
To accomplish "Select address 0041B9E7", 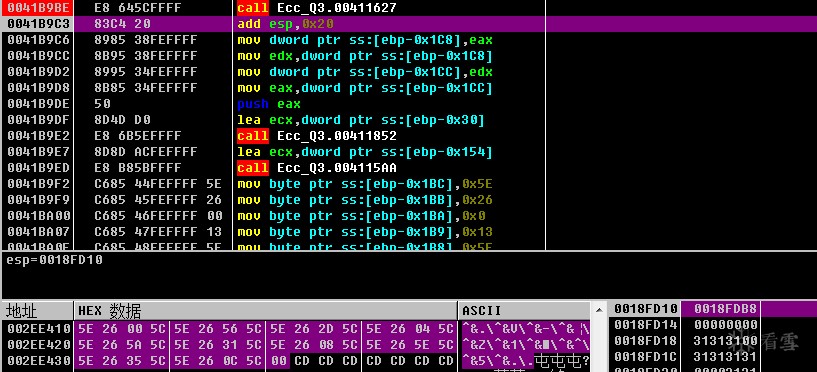I will (x=38, y=152).
